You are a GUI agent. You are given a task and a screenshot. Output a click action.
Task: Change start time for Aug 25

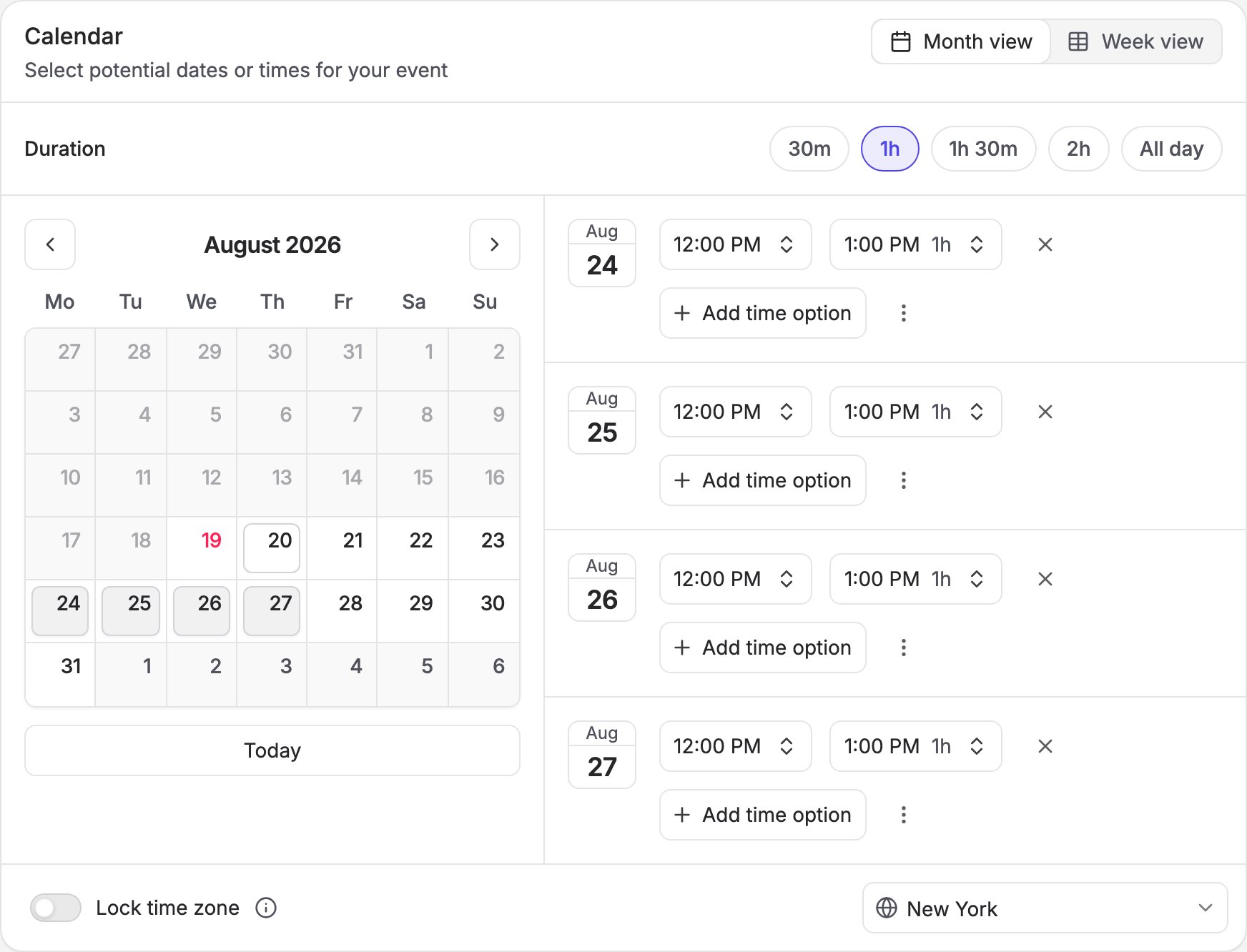(736, 412)
